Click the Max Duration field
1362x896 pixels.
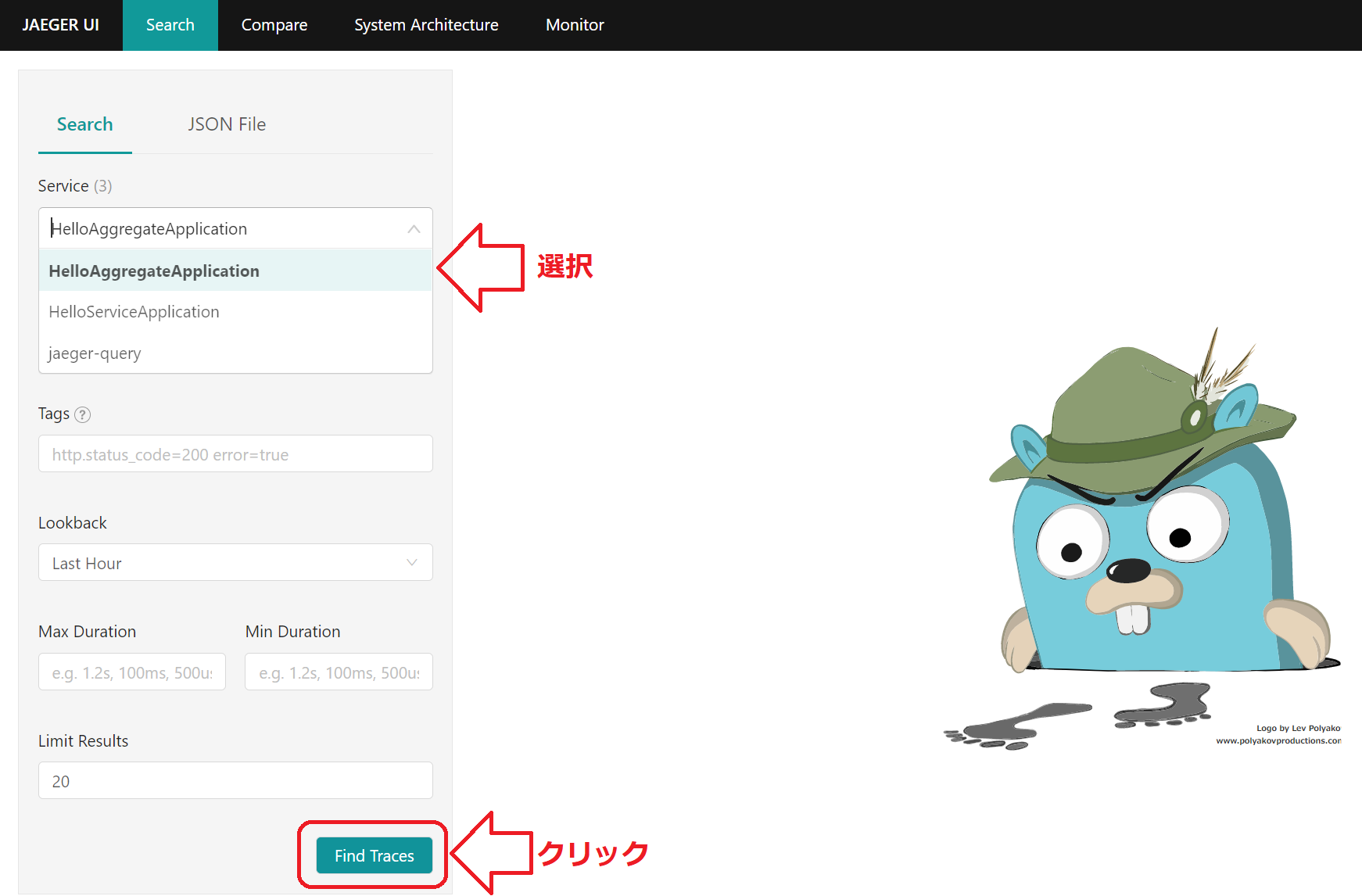(x=131, y=671)
